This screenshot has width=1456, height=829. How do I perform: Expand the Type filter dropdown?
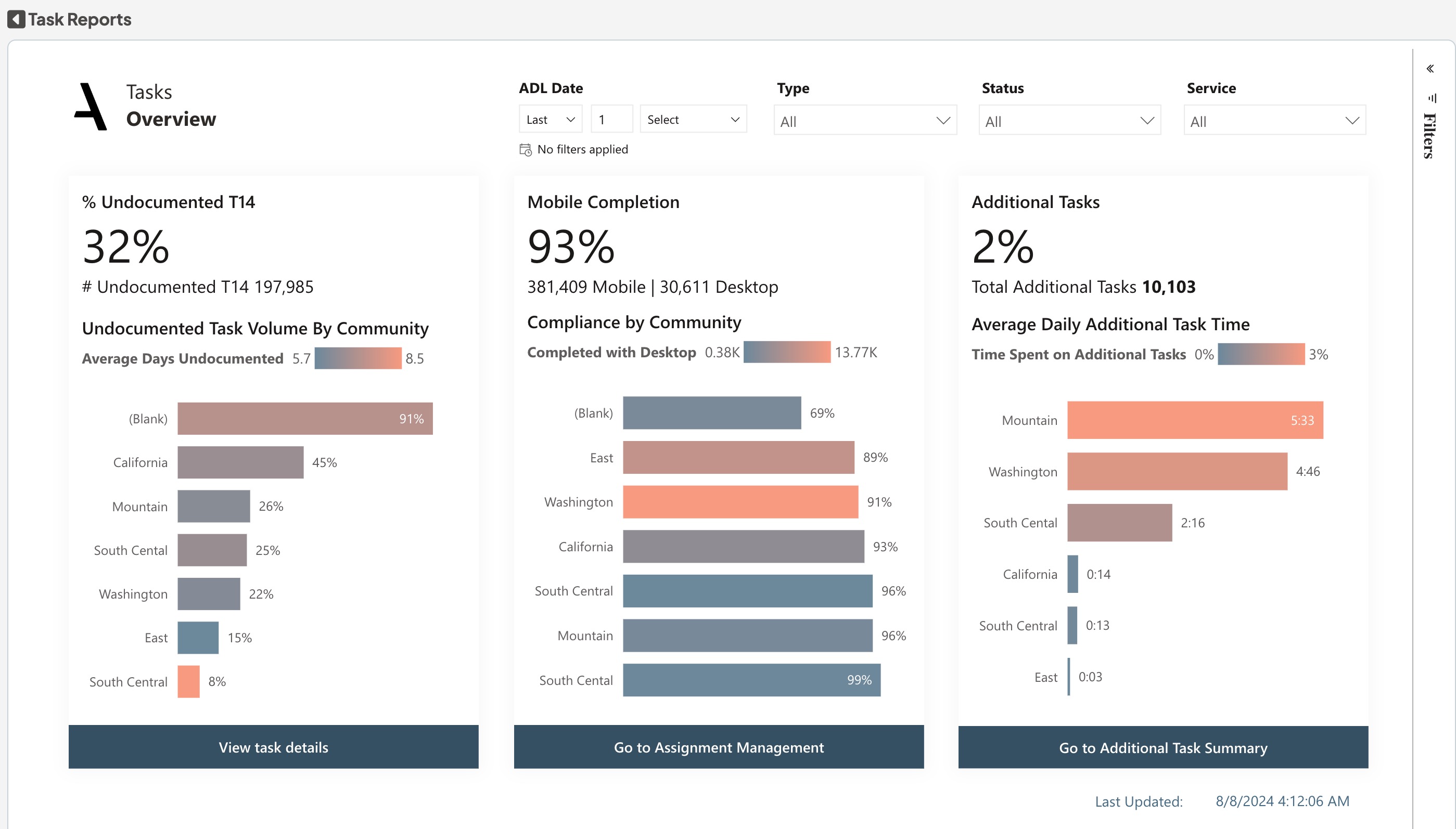pyautogui.click(x=865, y=121)
